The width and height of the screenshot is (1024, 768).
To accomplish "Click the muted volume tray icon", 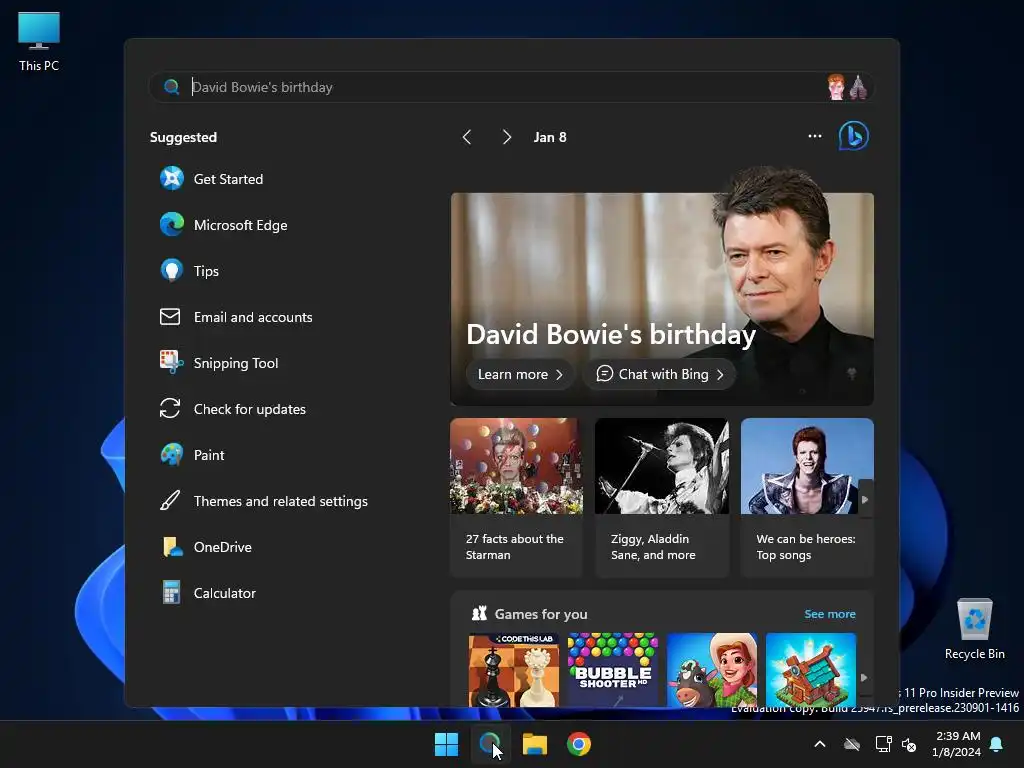I will coord(909,744).
